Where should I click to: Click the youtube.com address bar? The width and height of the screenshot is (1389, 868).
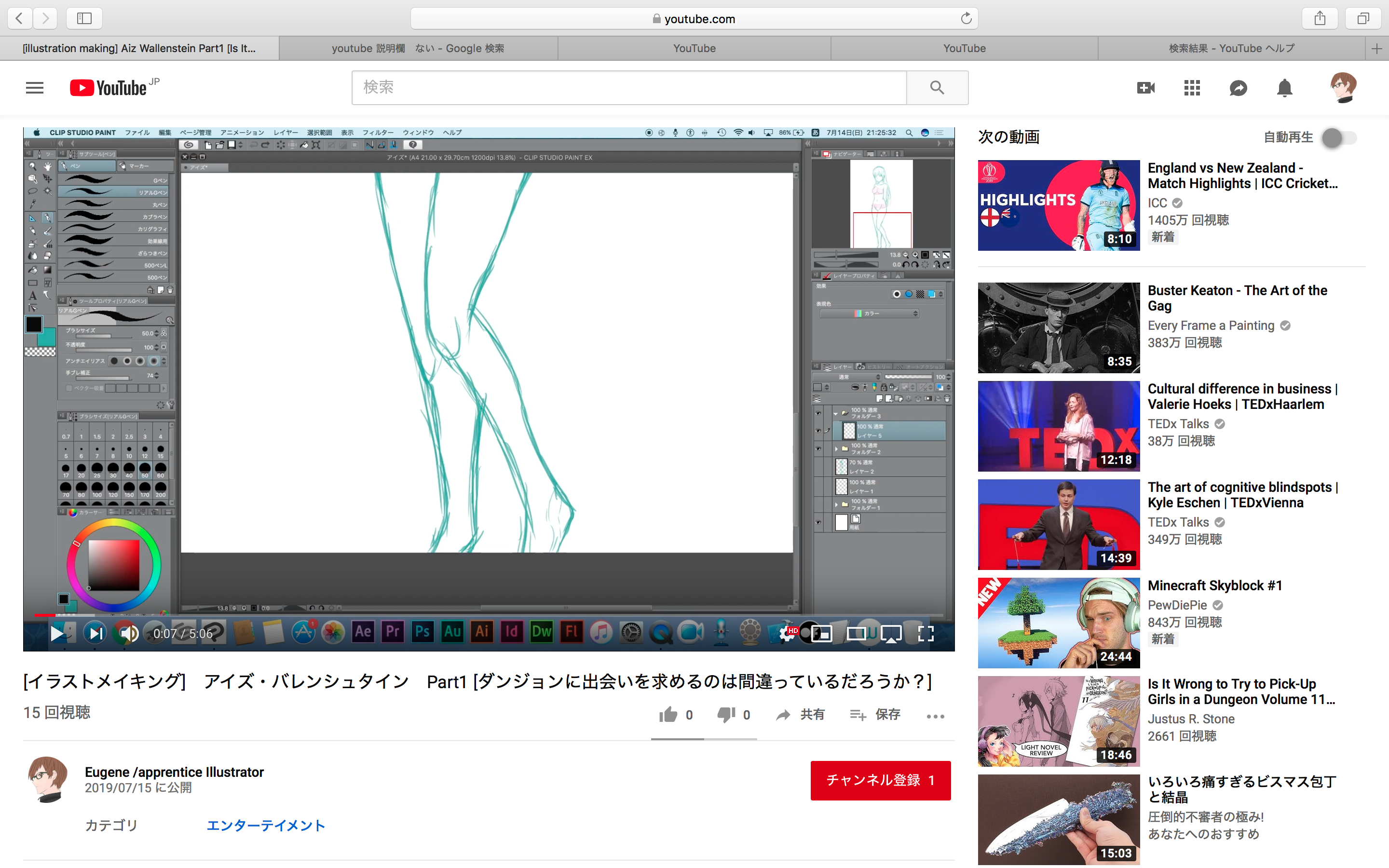694,18
